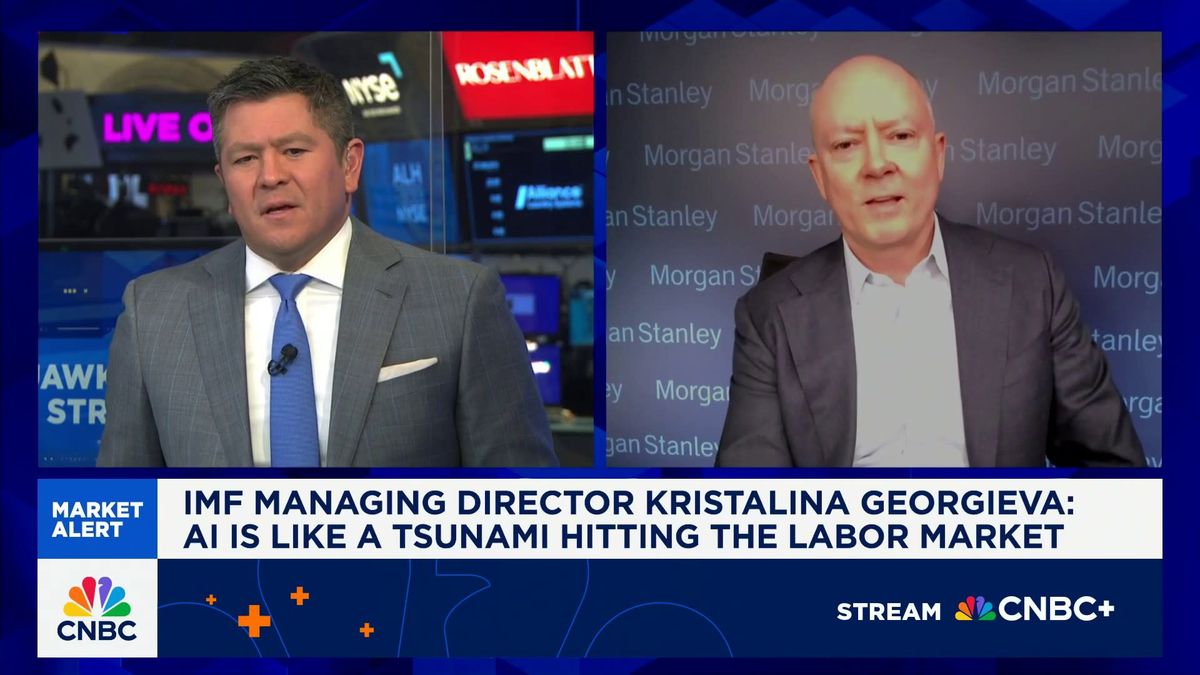Click the pink 'LIVE' neon text
The image size is (1200, 675).
[x=142, y=127]
